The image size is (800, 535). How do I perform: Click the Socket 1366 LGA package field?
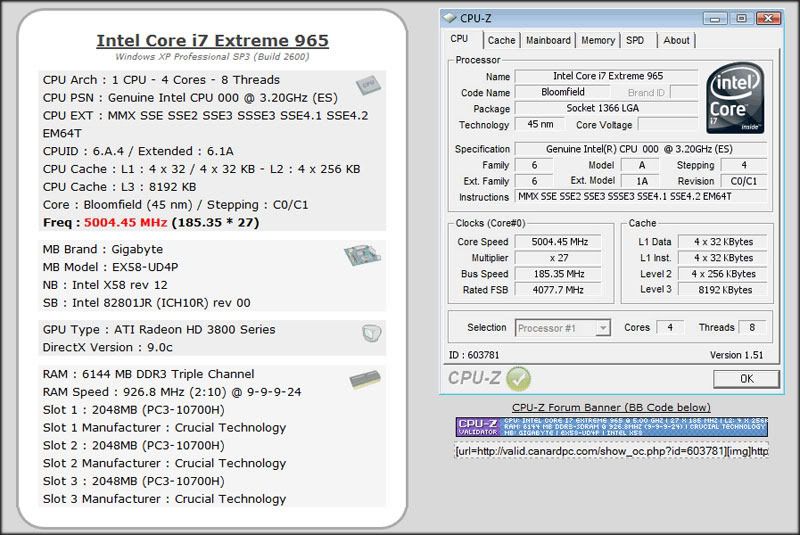click(x=606, y=108)
